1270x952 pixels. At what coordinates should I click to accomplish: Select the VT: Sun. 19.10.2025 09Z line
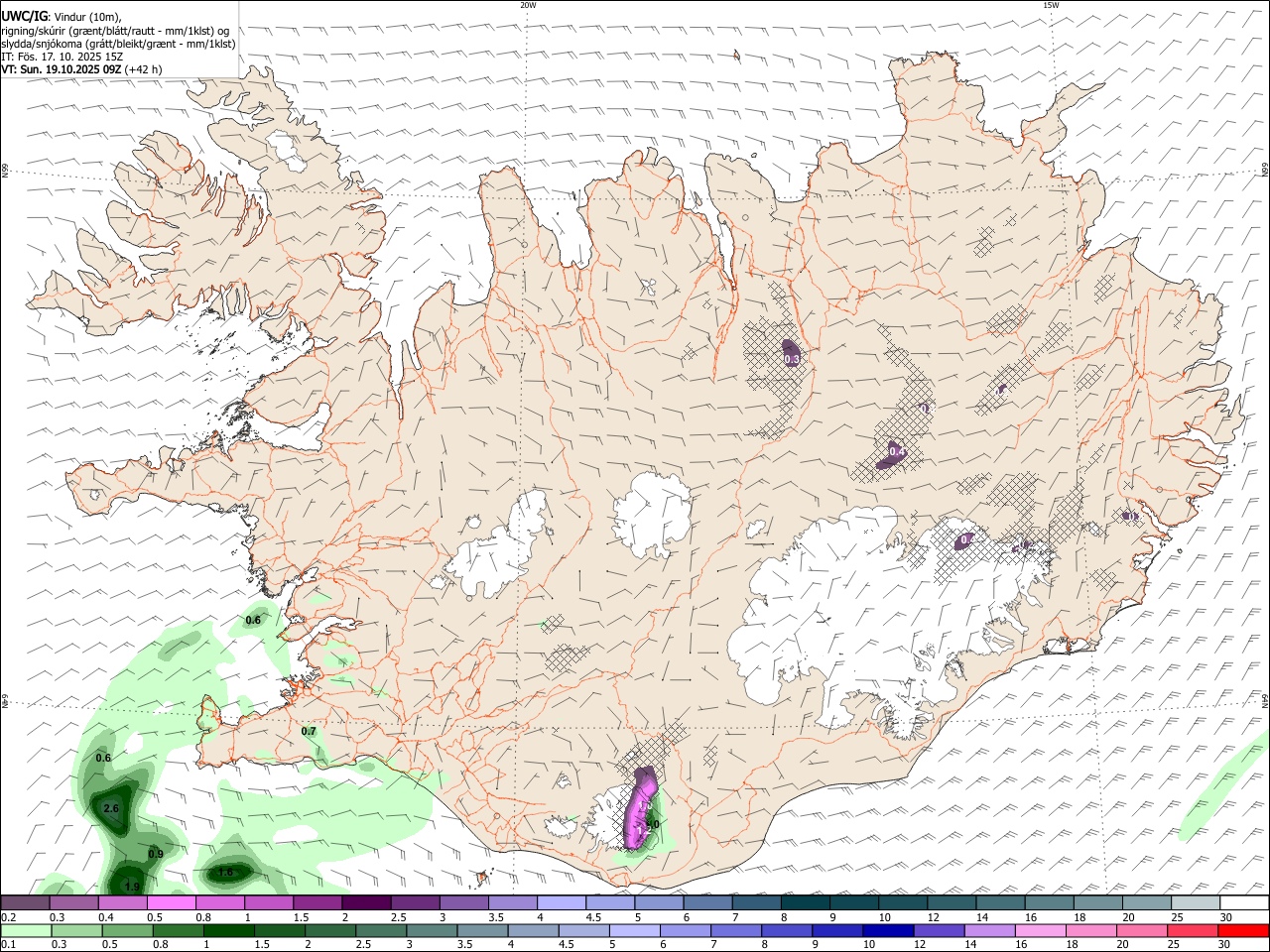coord(81,69)
